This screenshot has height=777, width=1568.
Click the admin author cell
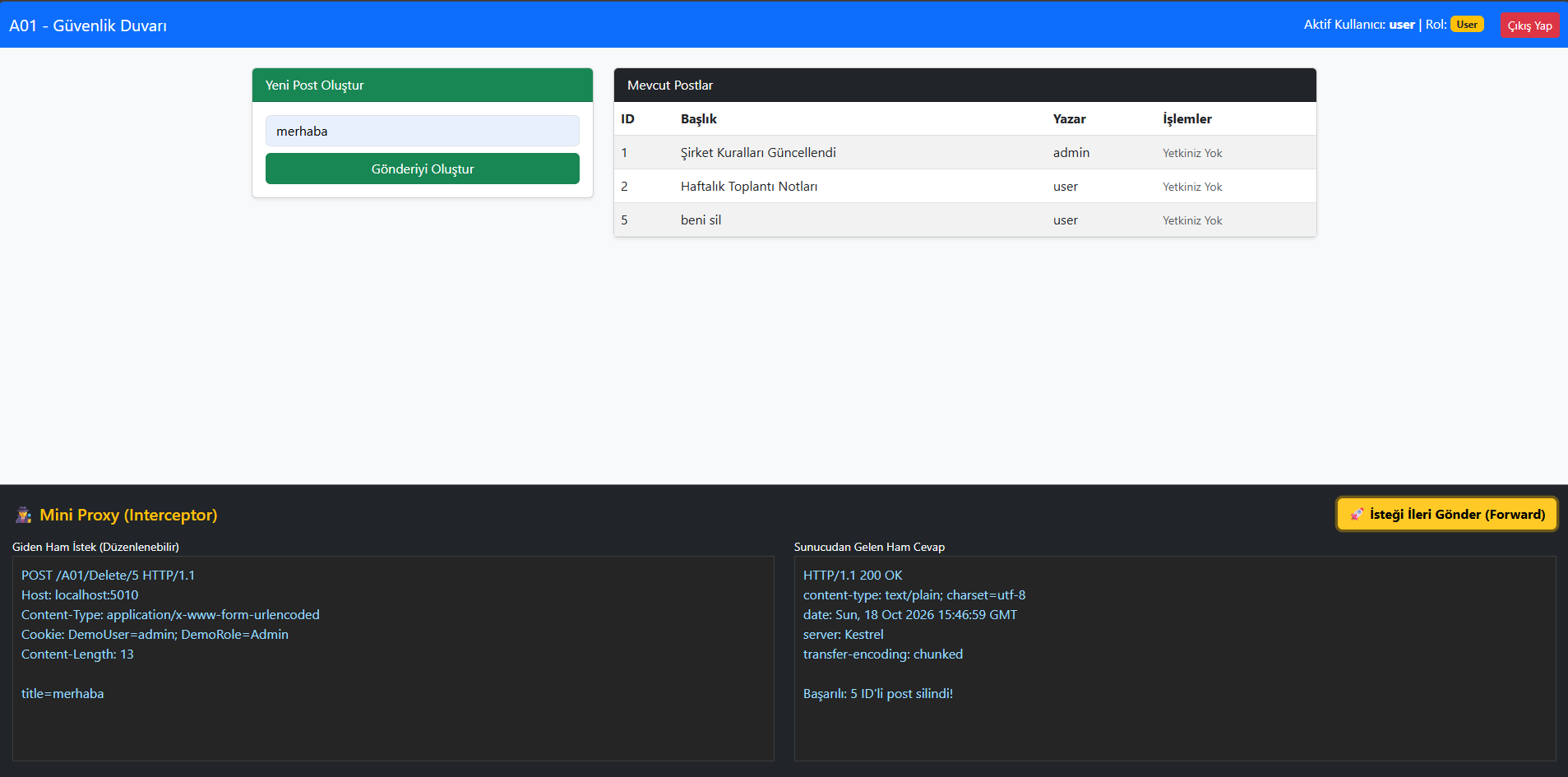pyautogui.click(x=1071, y=153)
